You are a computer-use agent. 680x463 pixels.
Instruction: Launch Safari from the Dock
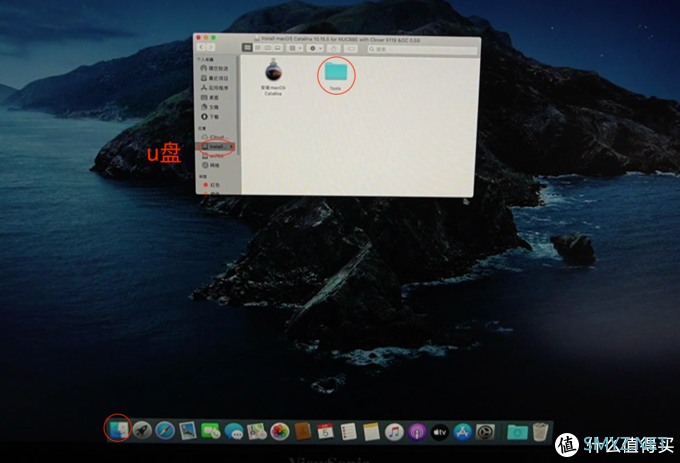(x=165, y=431)
